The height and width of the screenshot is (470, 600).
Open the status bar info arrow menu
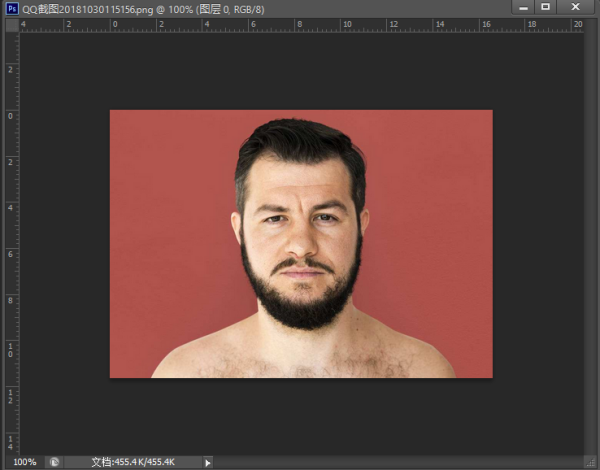(208, 462)
